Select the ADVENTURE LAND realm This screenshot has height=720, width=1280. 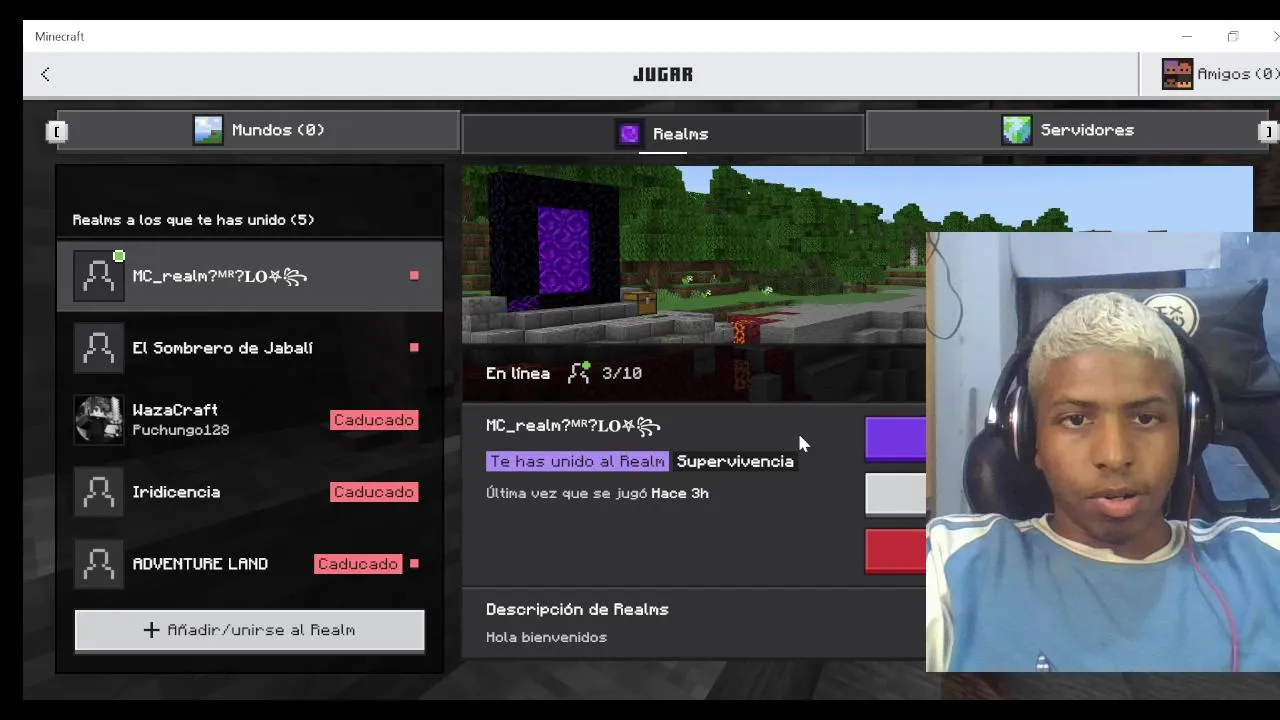249,564
